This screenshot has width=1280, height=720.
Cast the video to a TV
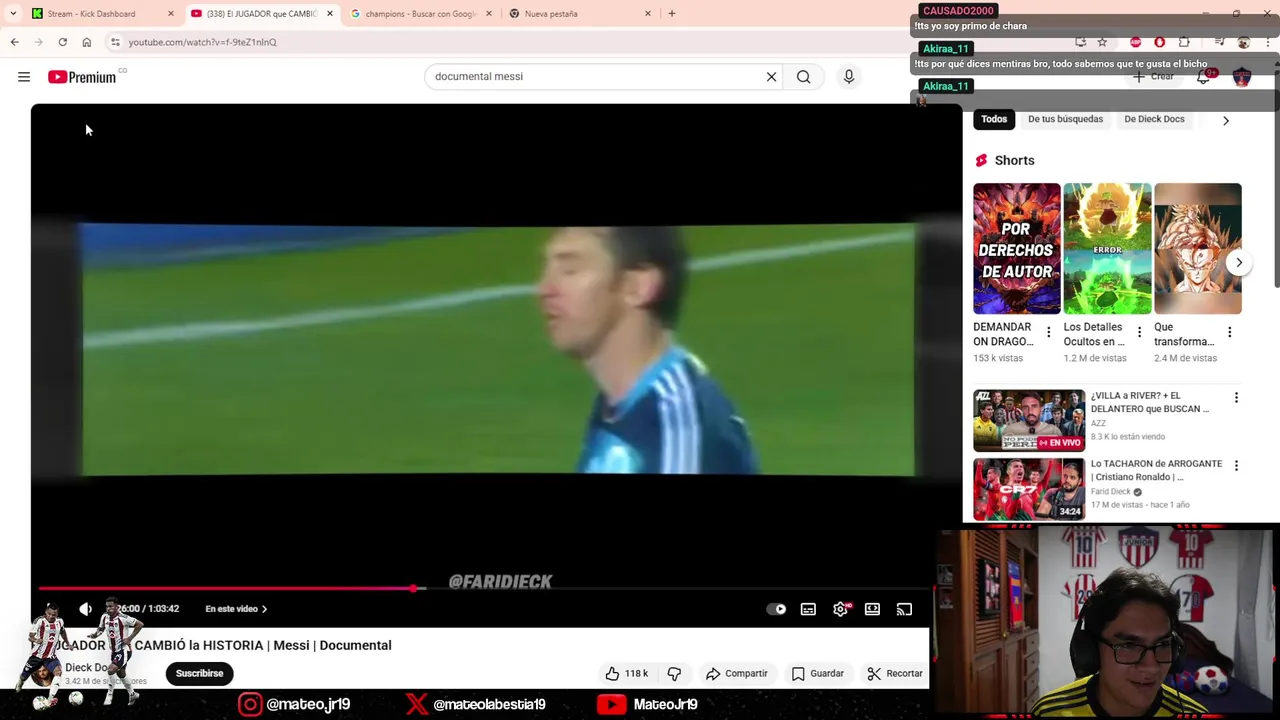pyautogui.click(x=904, y=609)
